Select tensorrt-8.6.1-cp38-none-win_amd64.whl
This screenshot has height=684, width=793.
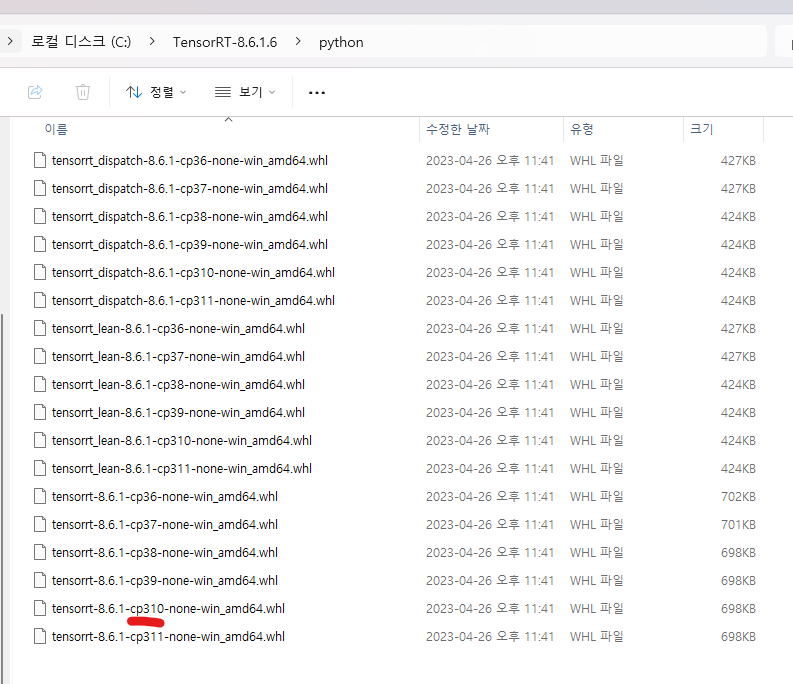pyautogui.click(x=165, y=552)
